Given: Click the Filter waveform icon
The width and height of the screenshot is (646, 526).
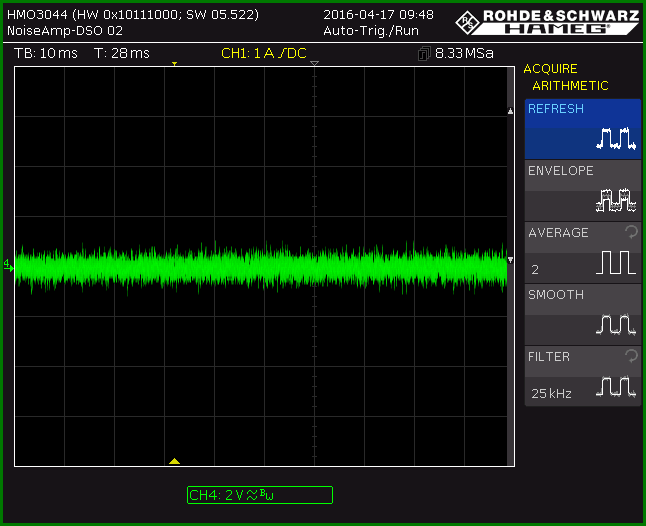Looking at the screenshot, I should pyautogui.click(x=616, y=386).
